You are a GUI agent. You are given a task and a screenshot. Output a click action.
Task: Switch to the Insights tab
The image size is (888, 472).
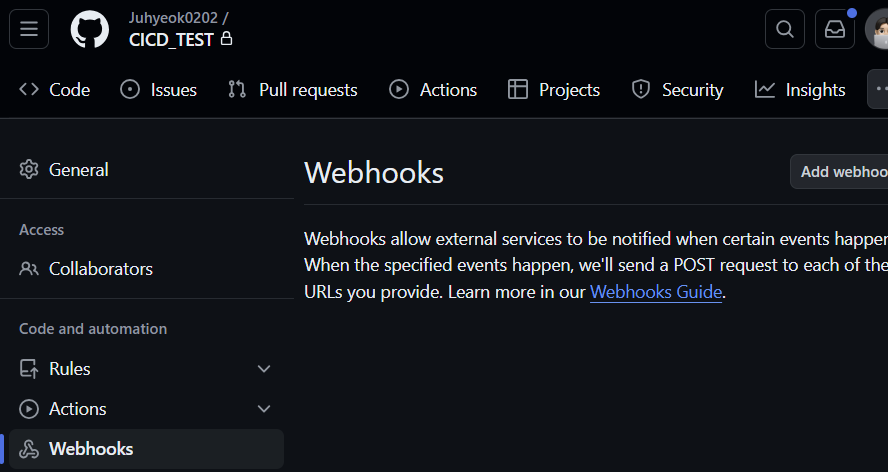[x=800, y=90]
